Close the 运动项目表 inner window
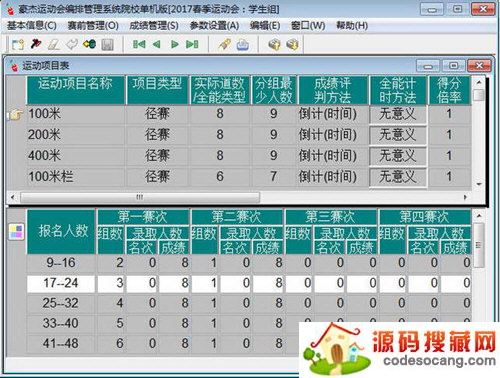500x378 pixels. click(x=479, y=66)
